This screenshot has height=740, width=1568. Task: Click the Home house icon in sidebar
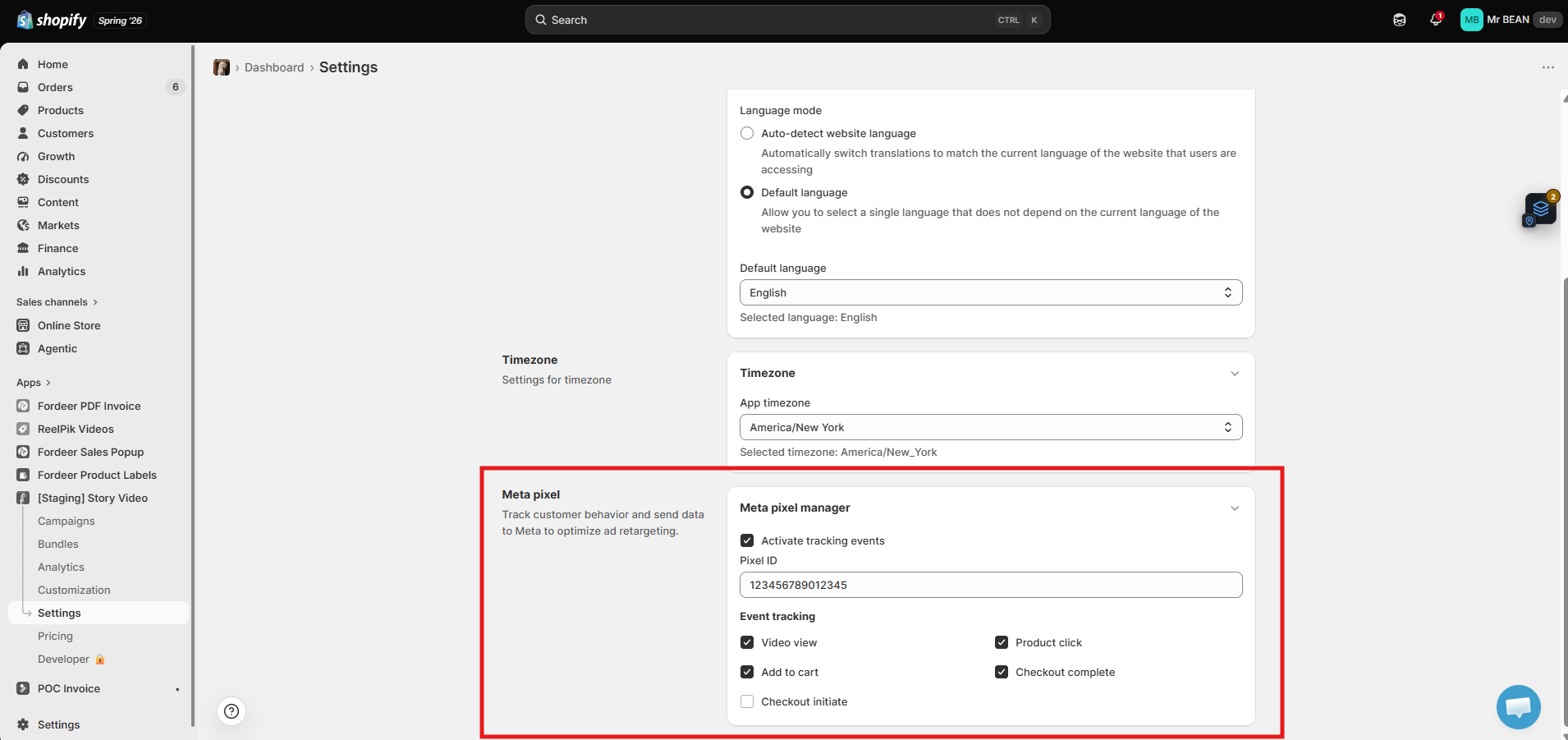(23, 64)
